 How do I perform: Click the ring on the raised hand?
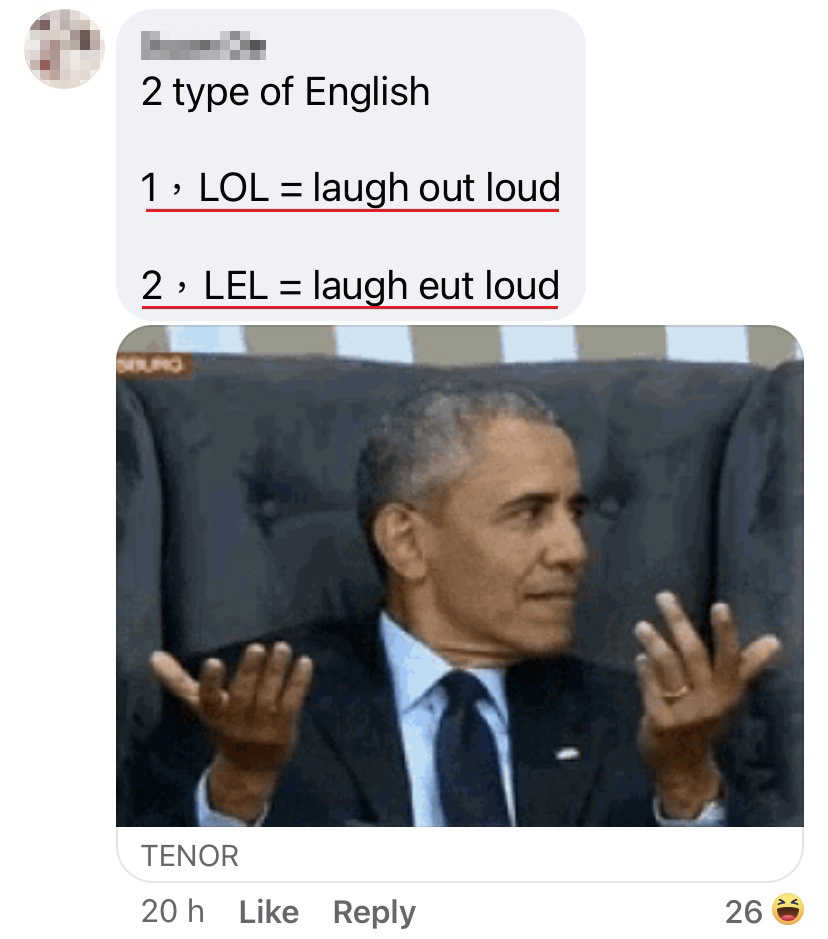[x=675, y=695]
